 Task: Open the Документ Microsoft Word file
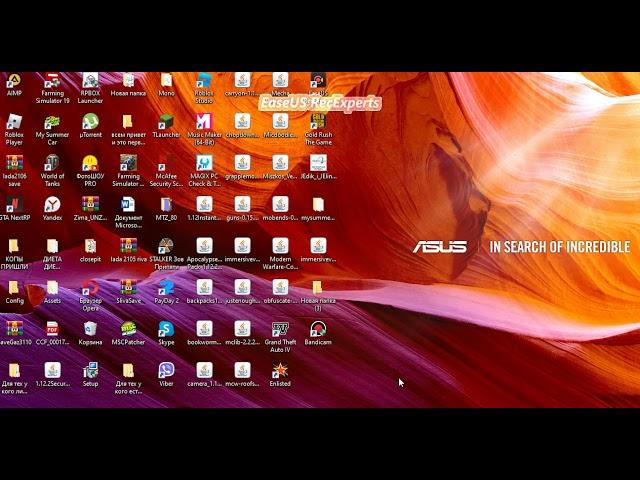[x=128, y=213]
